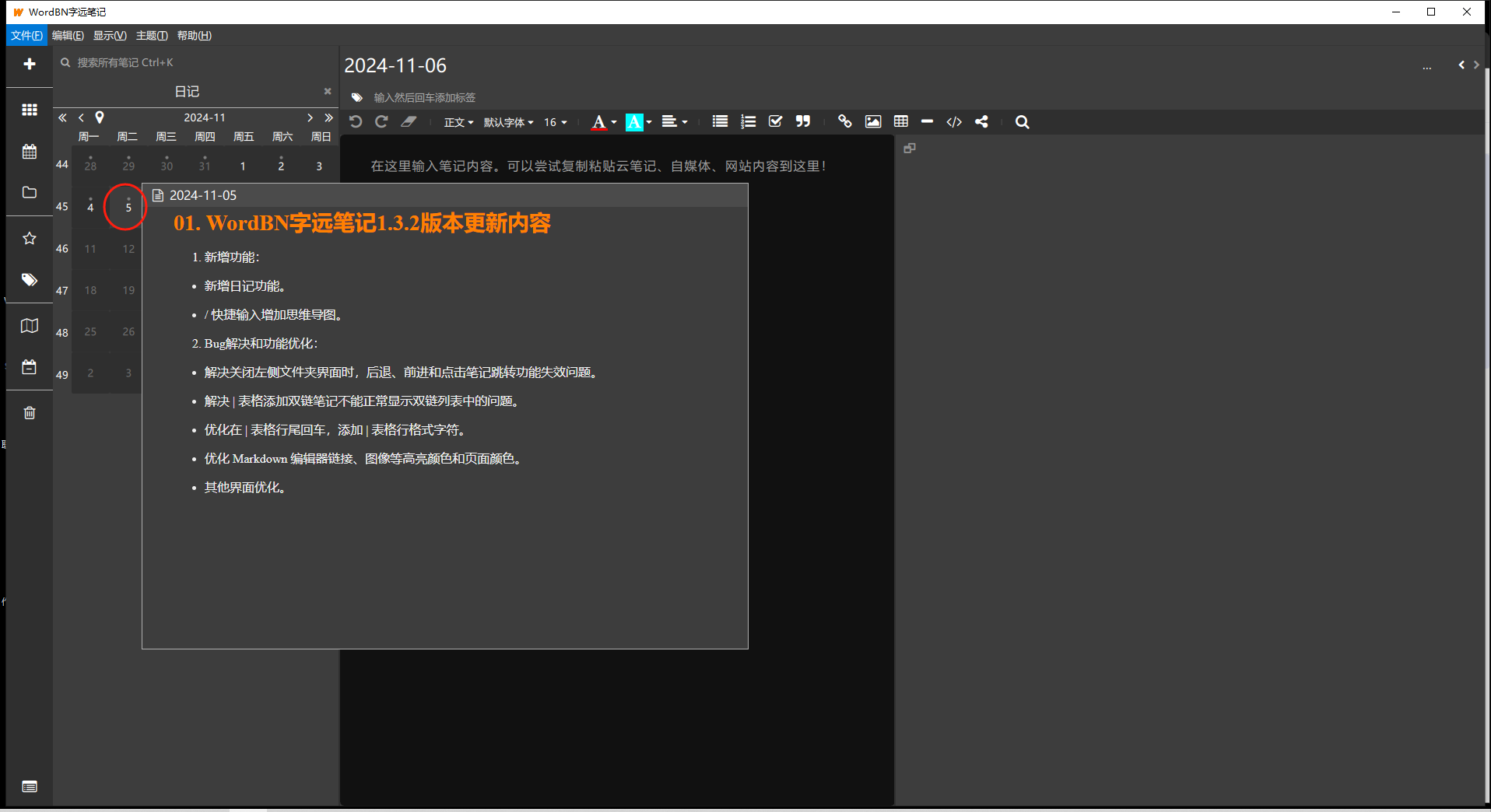Click the eraser clear-format icon

409,121
